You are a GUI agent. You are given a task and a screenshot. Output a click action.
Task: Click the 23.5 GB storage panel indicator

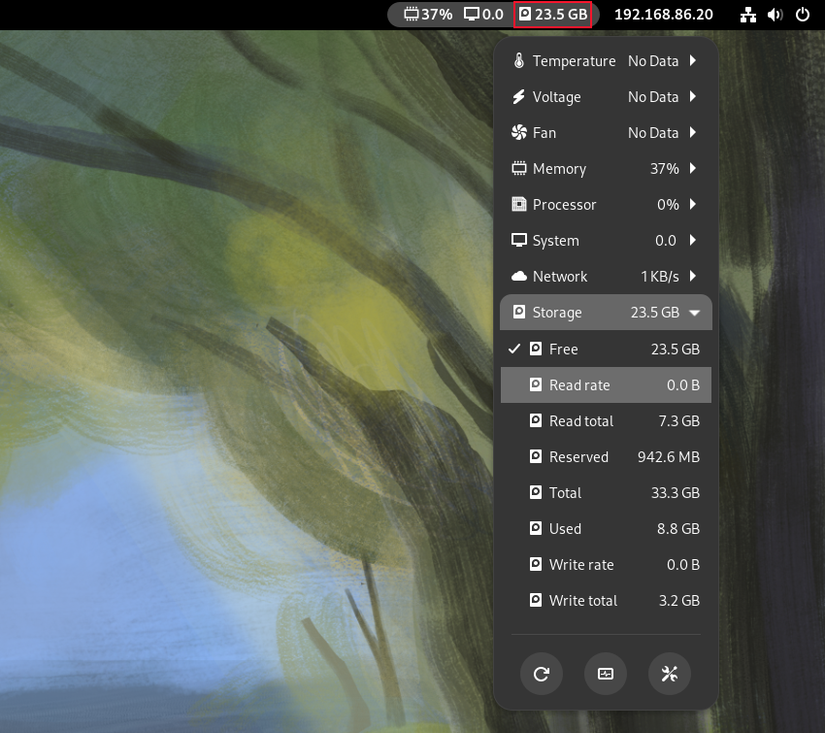click(553, 14)
